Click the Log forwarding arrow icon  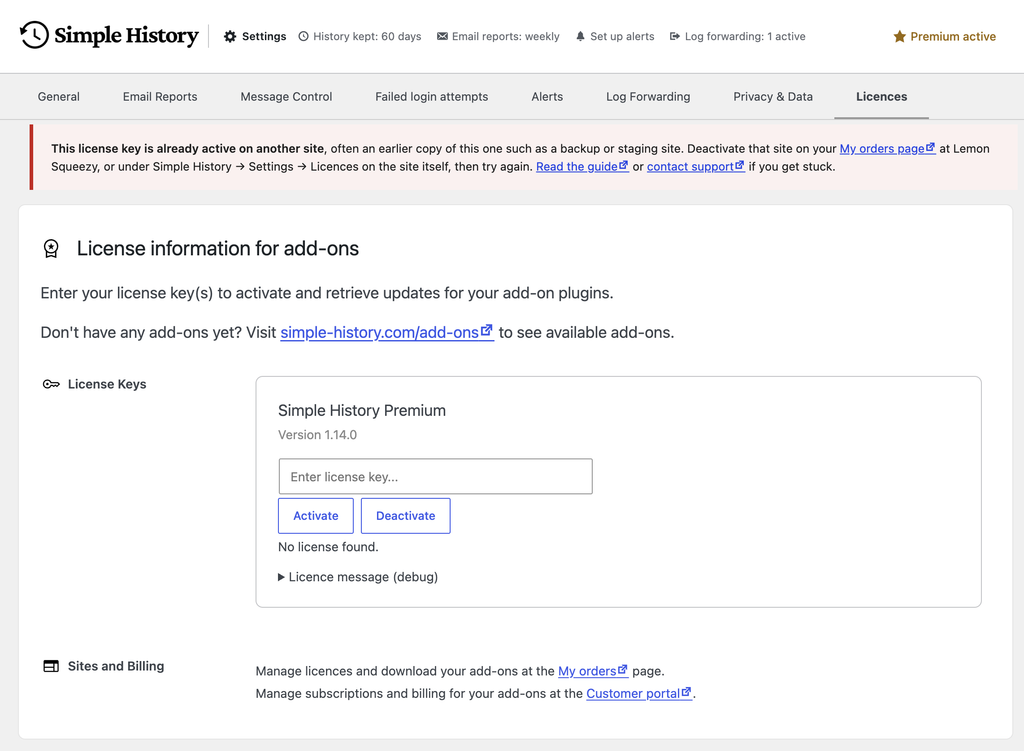point(675,37)
